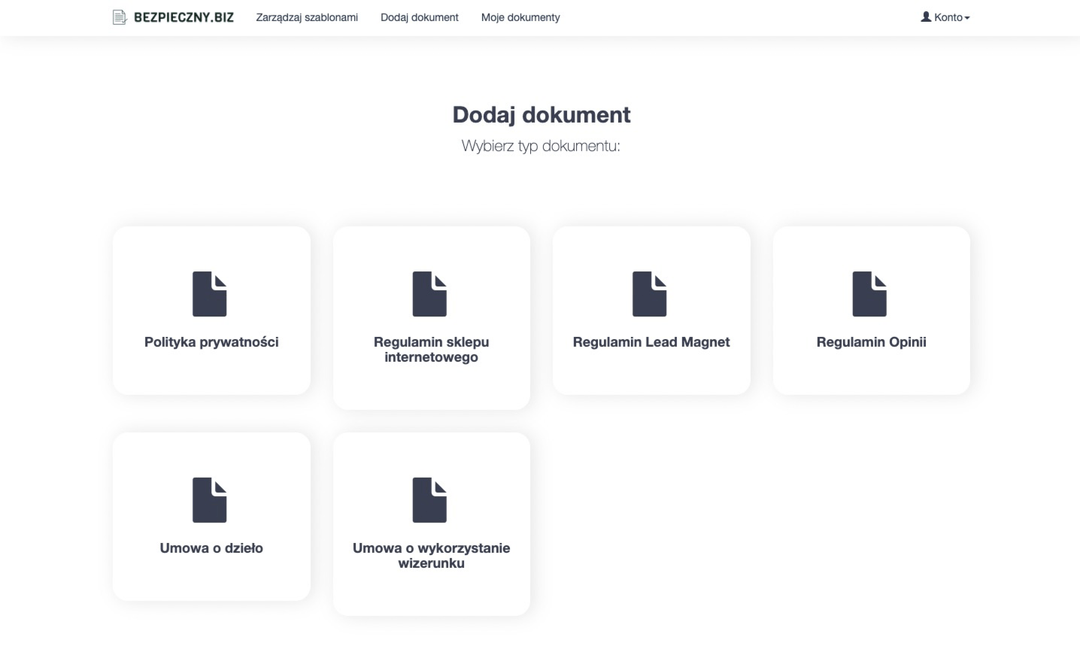Viewport: 1080px width, 658px height.
Task: Click the Umowa o wykorzystanie wizerunku file icon
Action: pyautogui.click(x=430, y=500)
